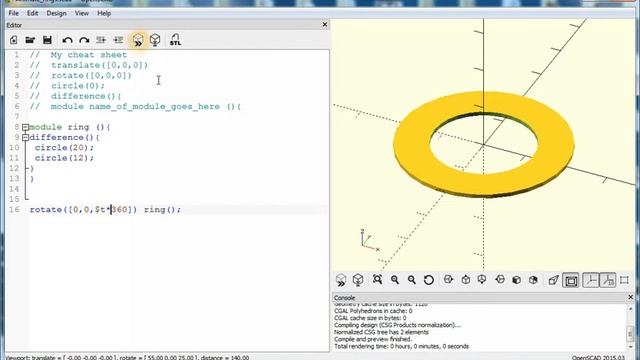Open a file with the folder icon
Screen dimensions: 640x360
(x=30, y=40)
